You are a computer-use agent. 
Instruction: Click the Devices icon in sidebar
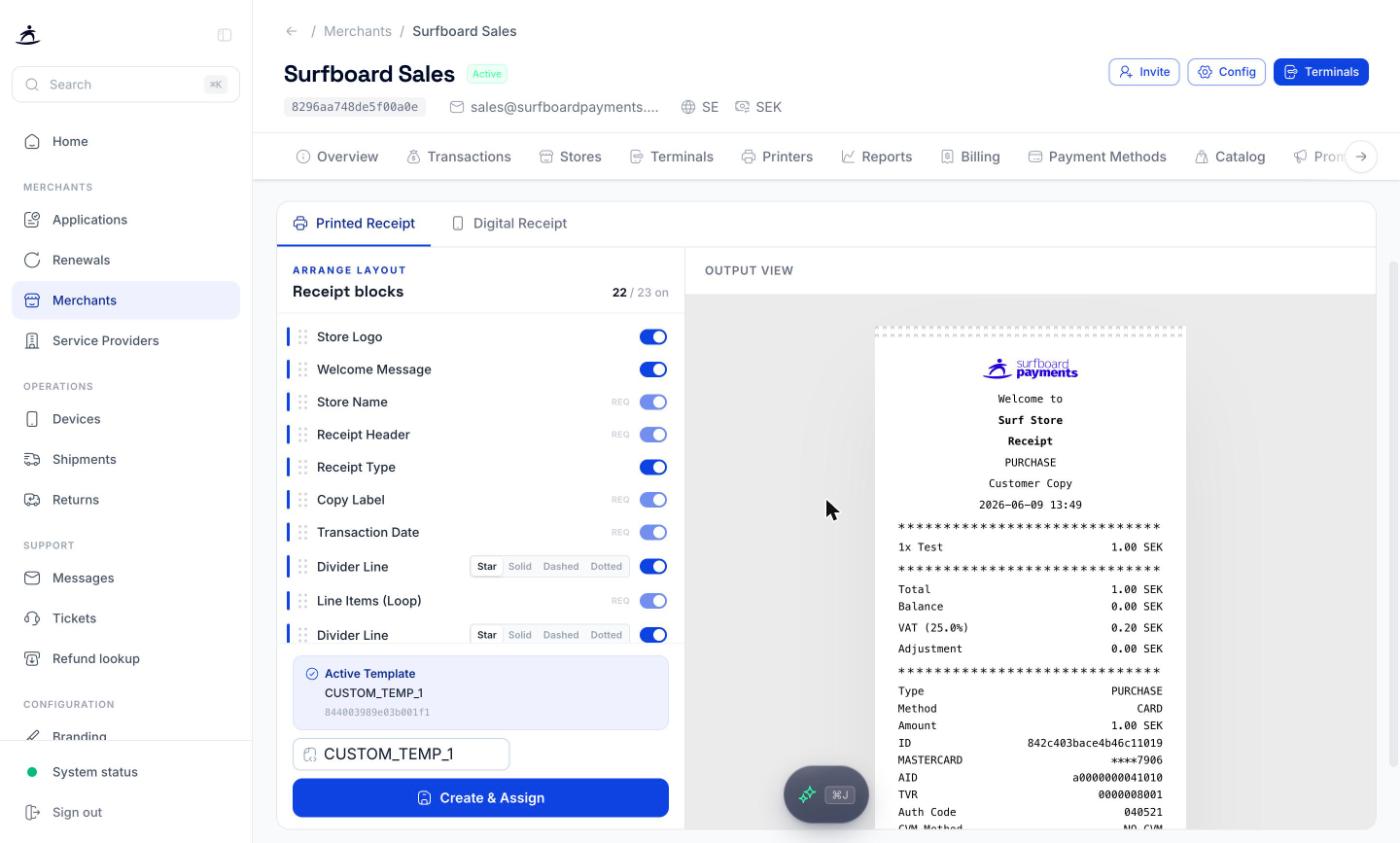coord(32,419)
